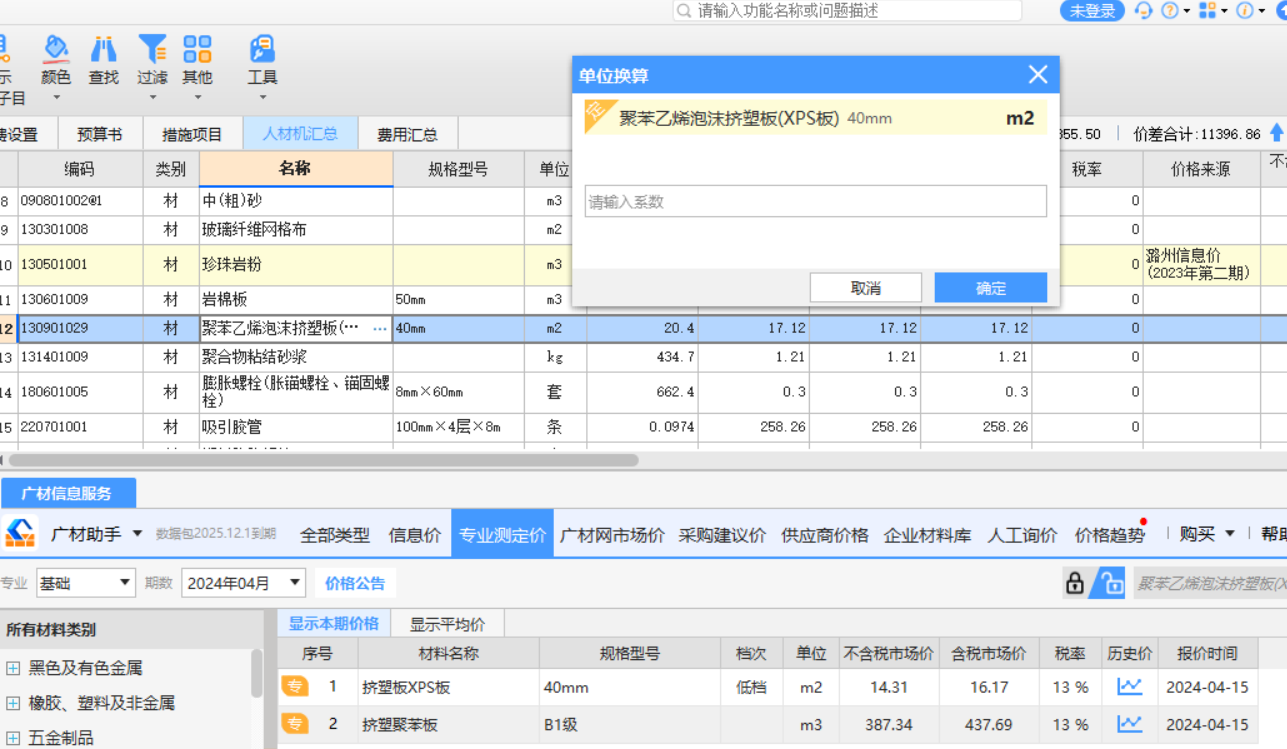The height and width of the screenshot is (749, 1287).
Task: Click the 请输入系数 coefficient input field
Action: 816,201
